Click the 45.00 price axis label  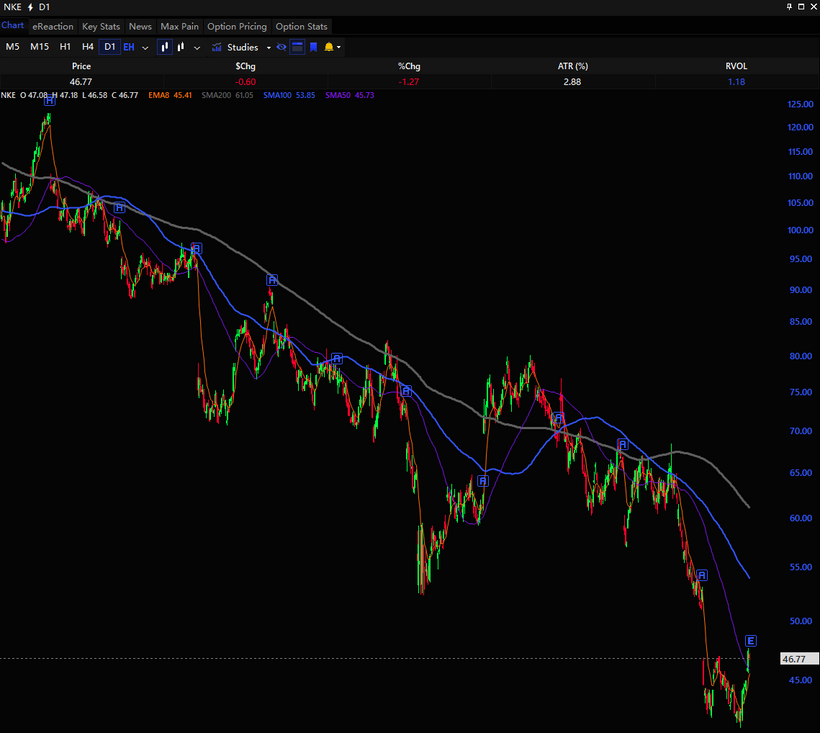(801, 680)
